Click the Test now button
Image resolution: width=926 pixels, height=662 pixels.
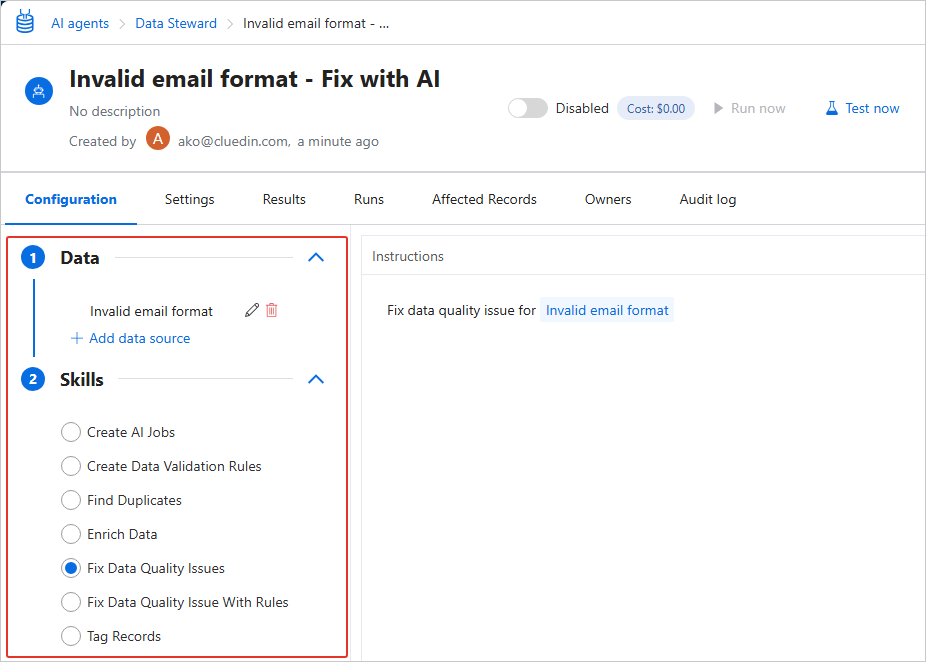(863, 108)
